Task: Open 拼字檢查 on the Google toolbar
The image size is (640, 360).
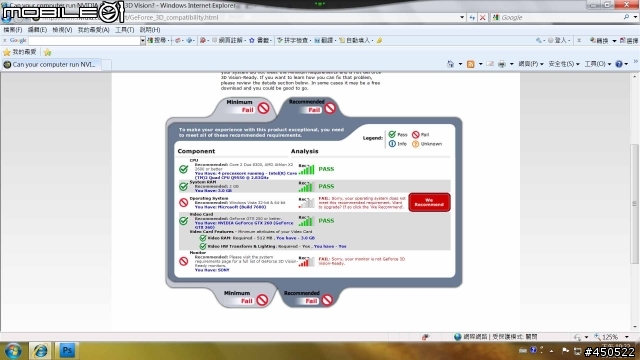Action: pos(293,40)
